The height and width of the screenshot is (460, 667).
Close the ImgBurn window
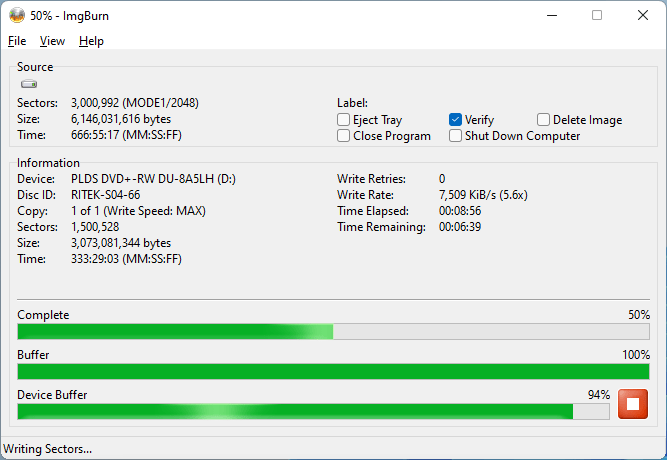tap(642, 15)
